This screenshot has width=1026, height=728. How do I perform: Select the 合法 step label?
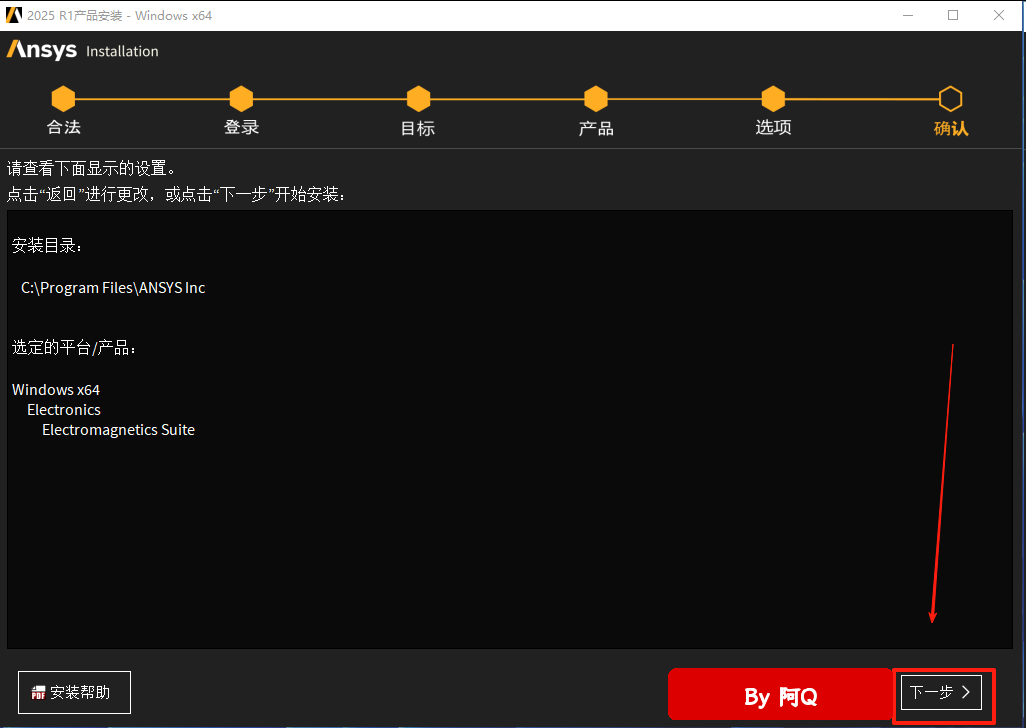[63, 127]
